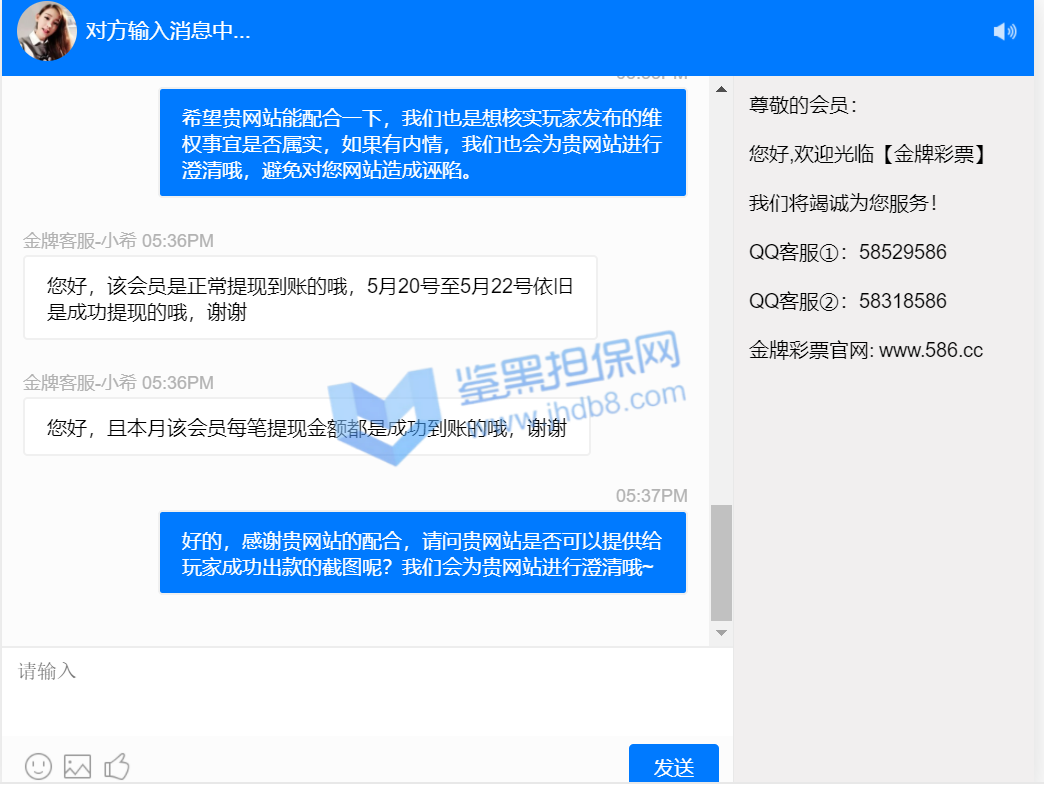Click the 对方输入消息中... header status text
Image resolution: width=1044 pixels, height=790 pixels.
pyautogui.click(x=168, y=31)
